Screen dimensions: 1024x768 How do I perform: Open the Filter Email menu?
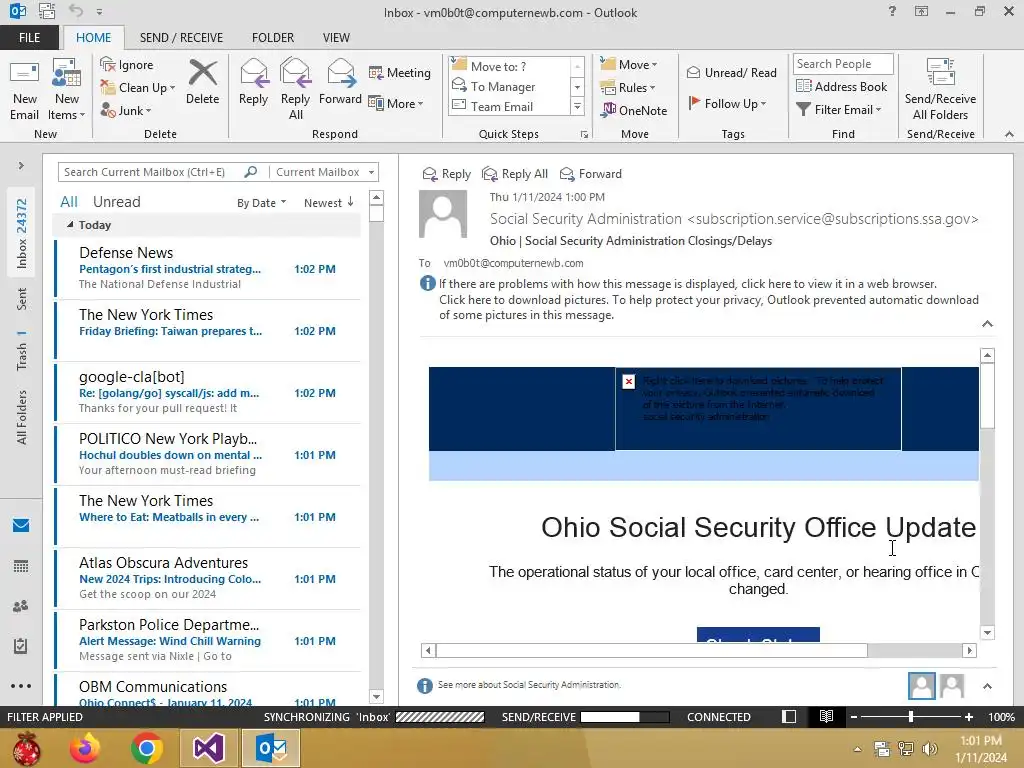(839, 110)
